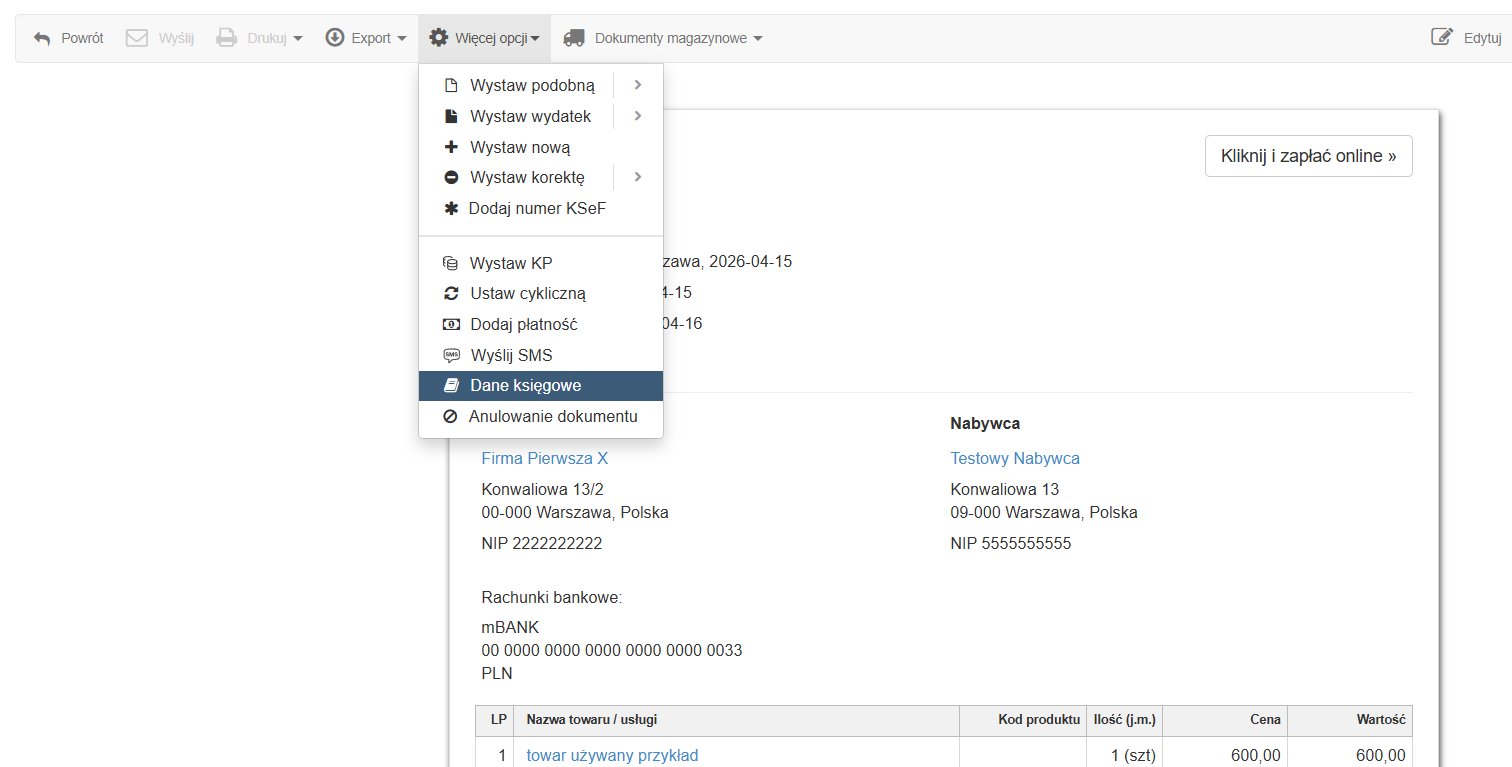The width and height of the screenshot is (1512, 767).
Task: Click the ban icon for Anulowanie dokumentu
Action: (450, 416)
